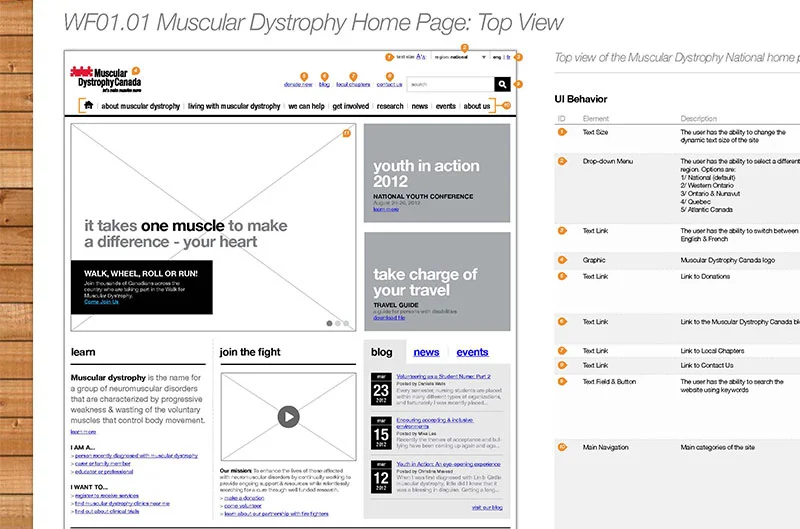Open Volunteering as a Student Nurse post
This screenshot has height=529, width=800.
click(443, 376)
